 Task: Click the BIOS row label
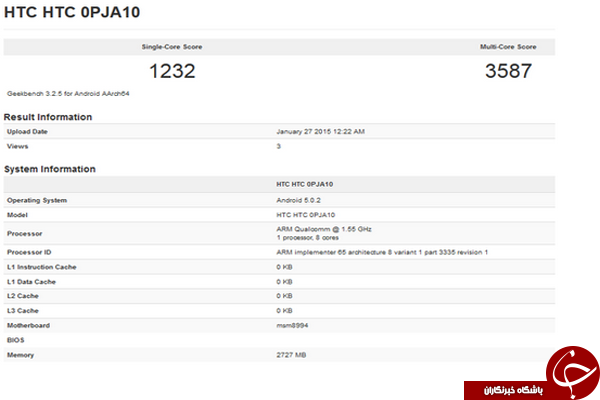16,340
